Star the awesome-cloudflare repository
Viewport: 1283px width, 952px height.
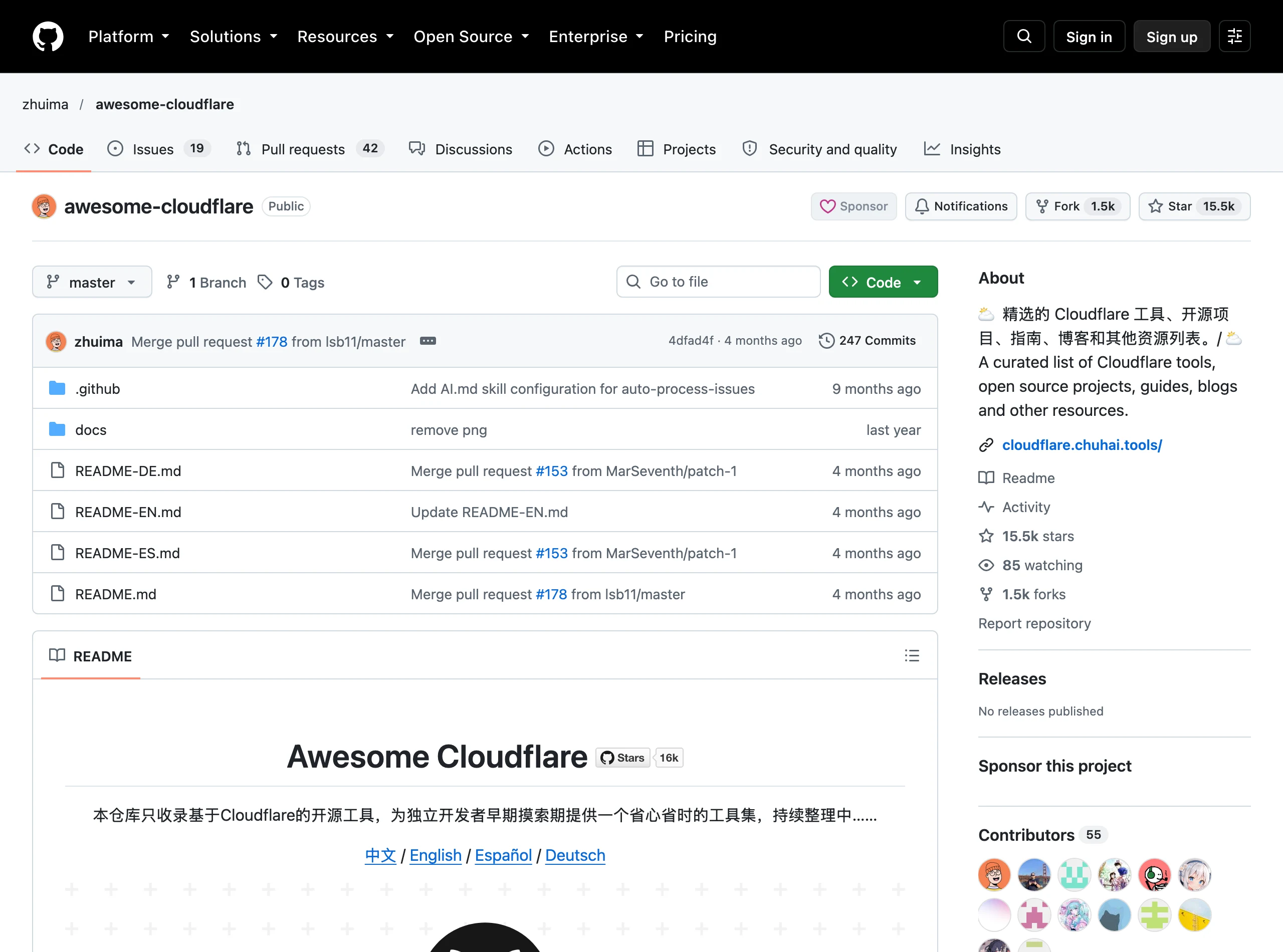point(1194,206)
